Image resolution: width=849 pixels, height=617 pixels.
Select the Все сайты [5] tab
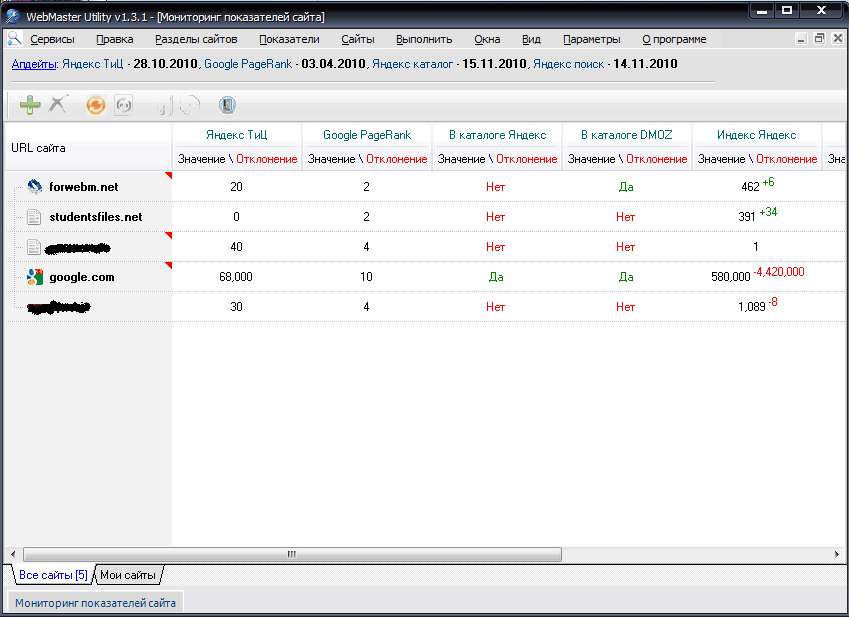click(53, 575)
